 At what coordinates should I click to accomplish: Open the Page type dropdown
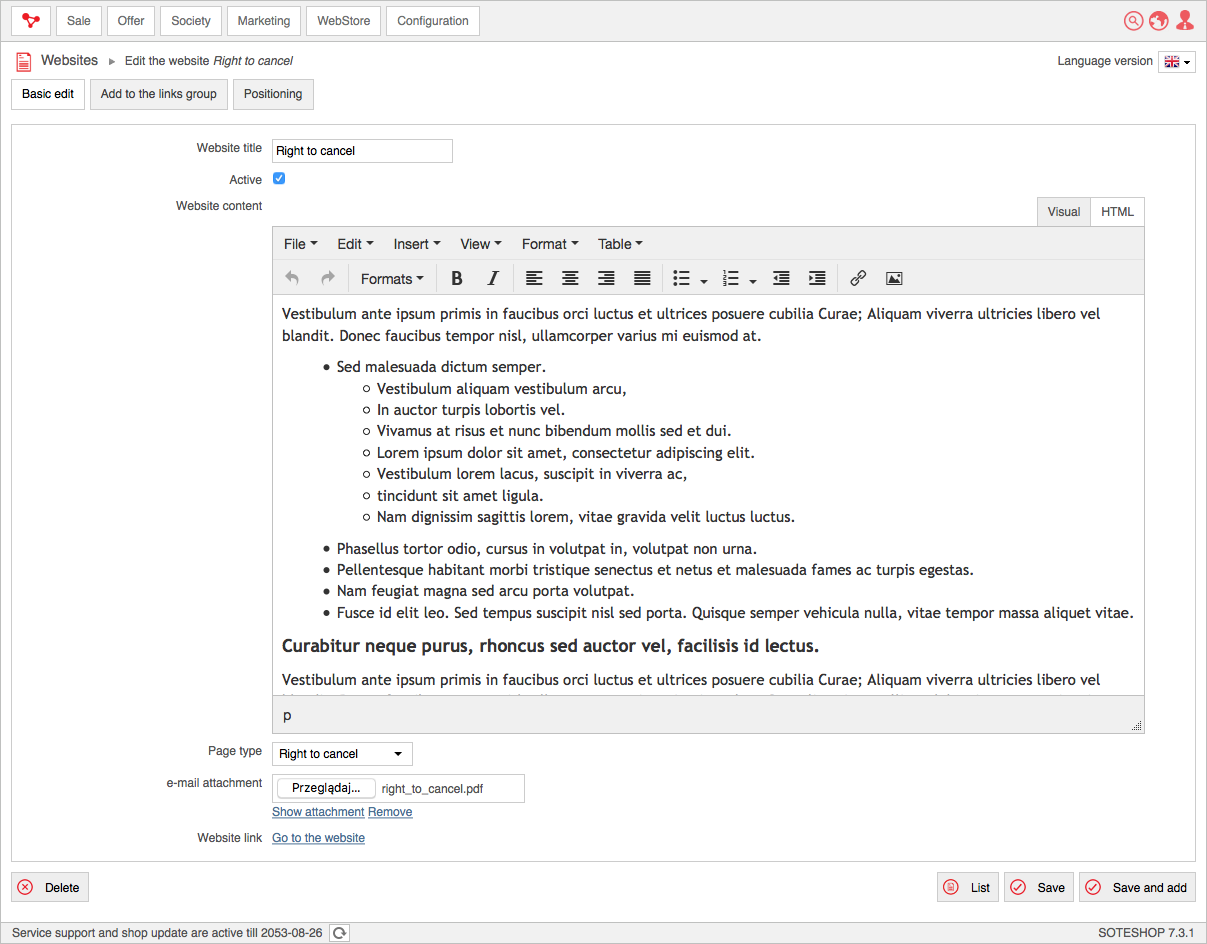(342, 754)
